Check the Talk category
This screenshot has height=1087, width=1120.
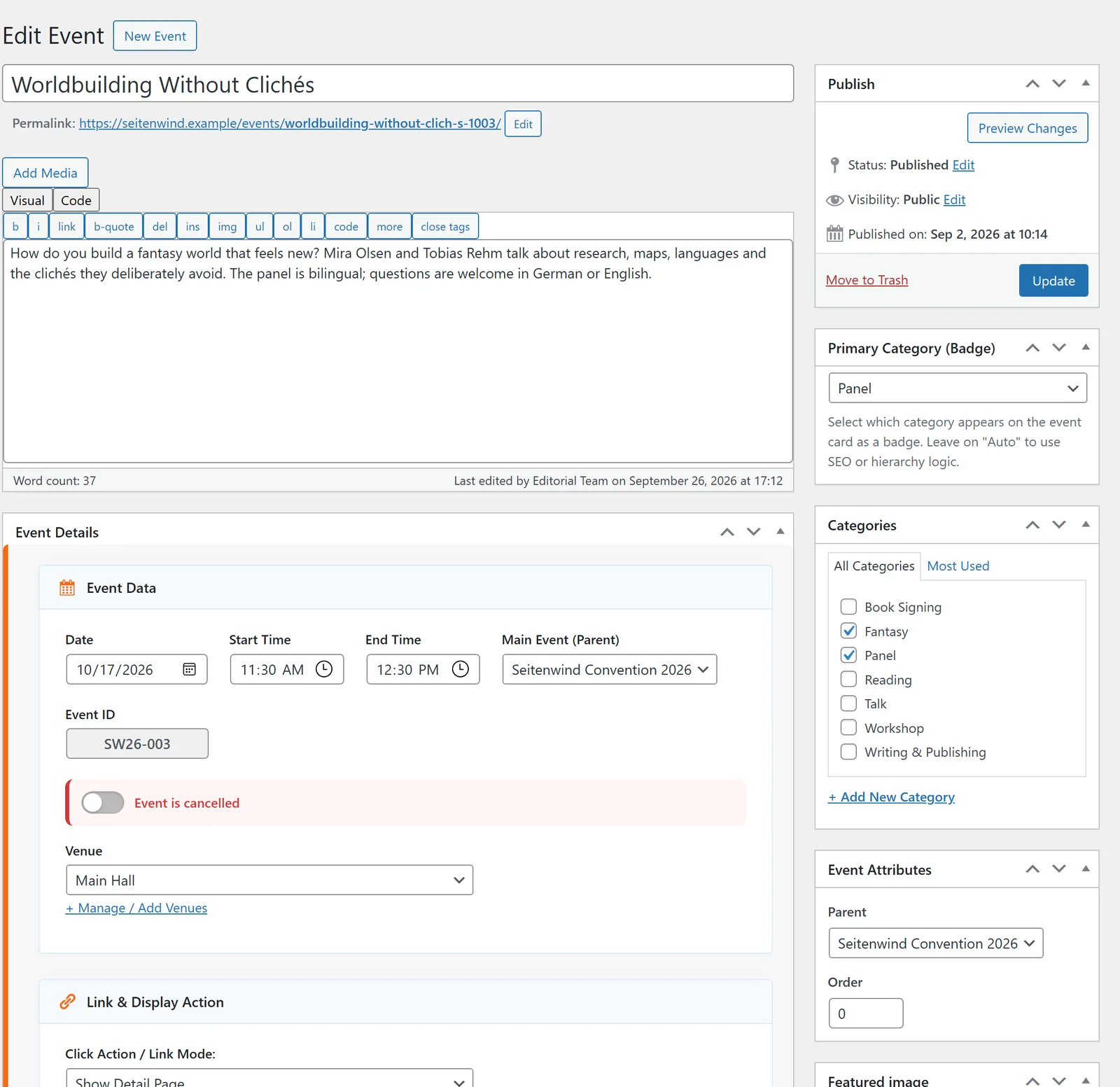pos(848,703)
